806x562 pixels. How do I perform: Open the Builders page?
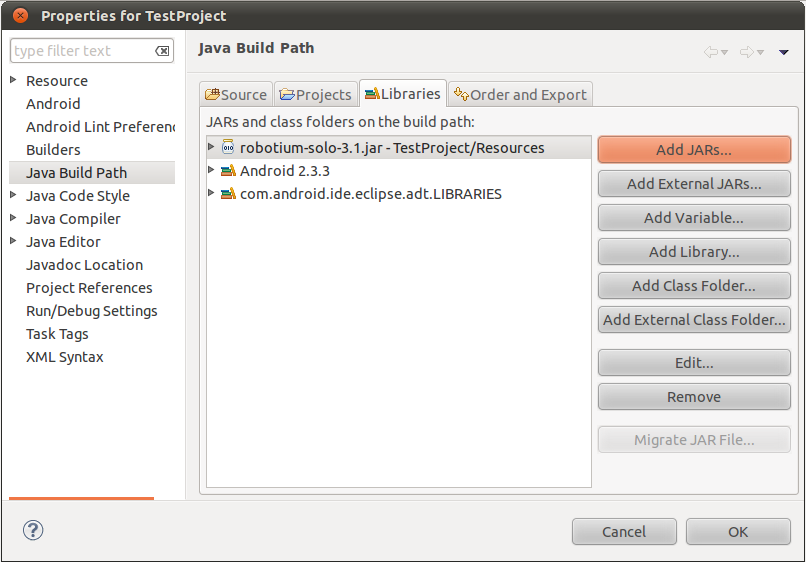[53, 150]
